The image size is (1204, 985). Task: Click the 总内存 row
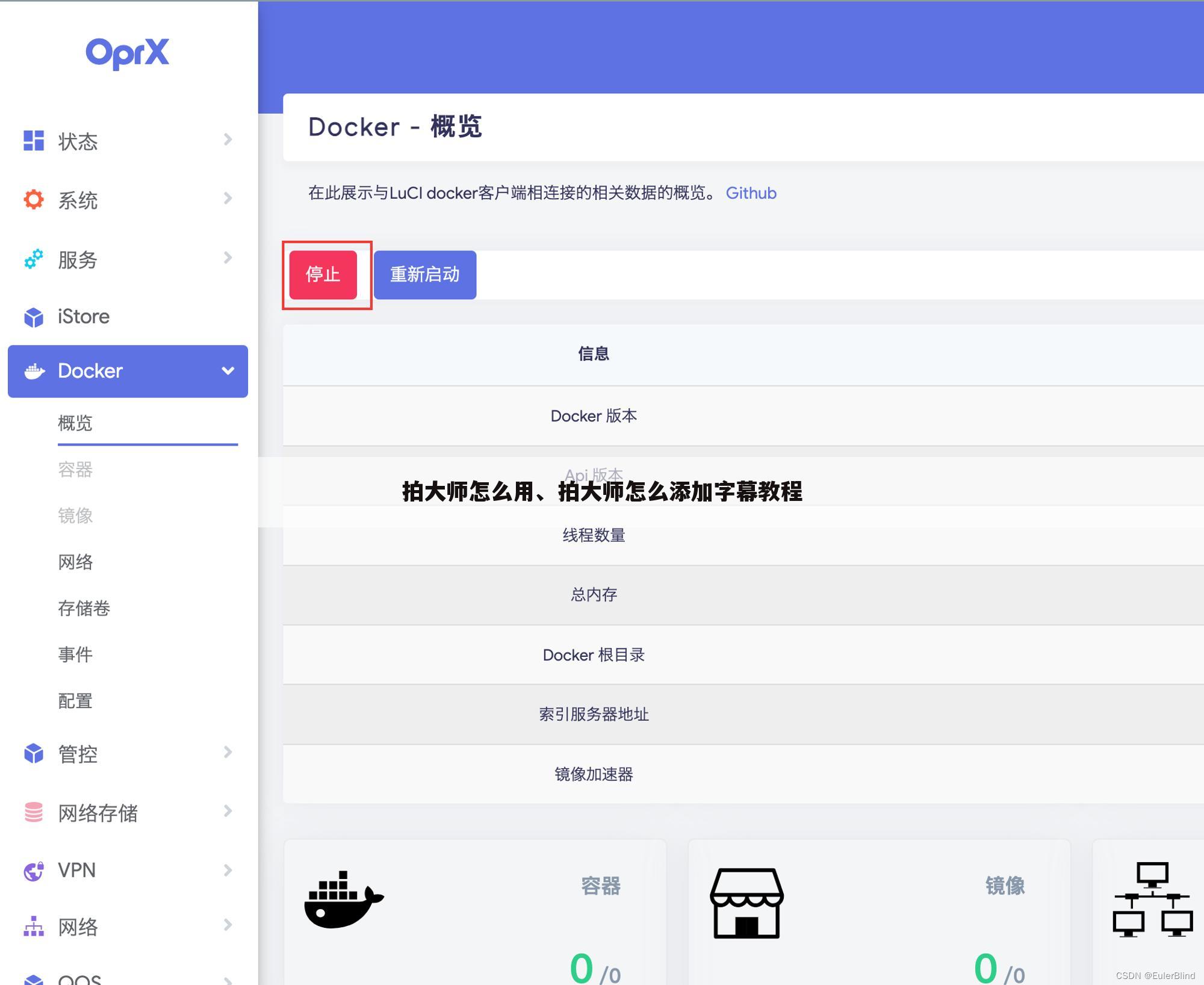click(x=743, y=595)
